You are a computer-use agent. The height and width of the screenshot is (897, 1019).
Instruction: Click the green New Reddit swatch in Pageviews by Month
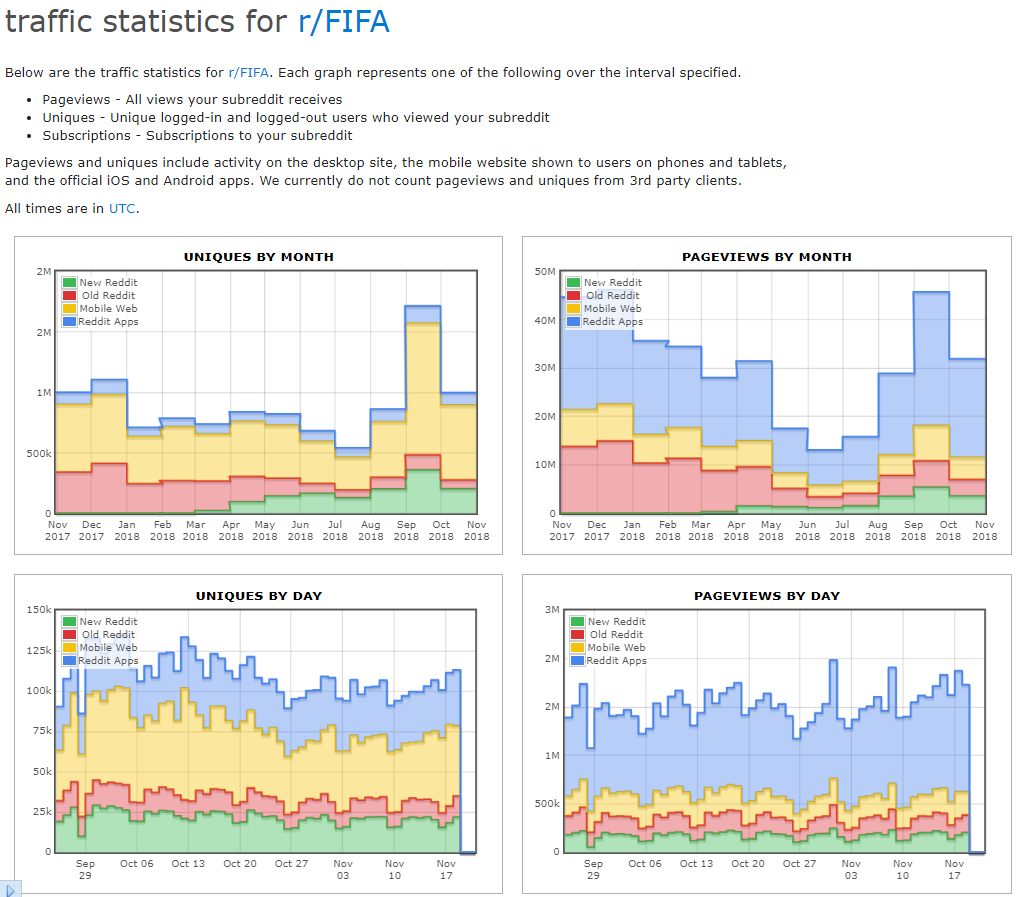[573, 283]
